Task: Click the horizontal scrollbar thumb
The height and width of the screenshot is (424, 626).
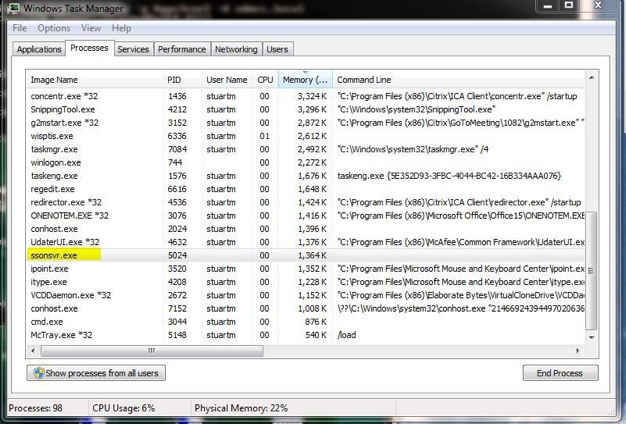Action: point(152,351)
